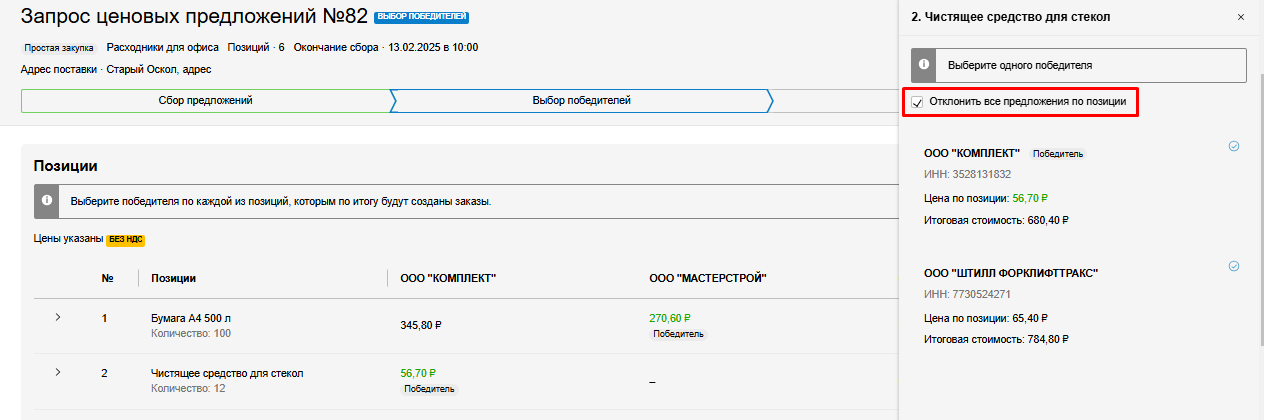Click the ООО "МАСТЕРСТРОЙ" column header

point(707,278)
